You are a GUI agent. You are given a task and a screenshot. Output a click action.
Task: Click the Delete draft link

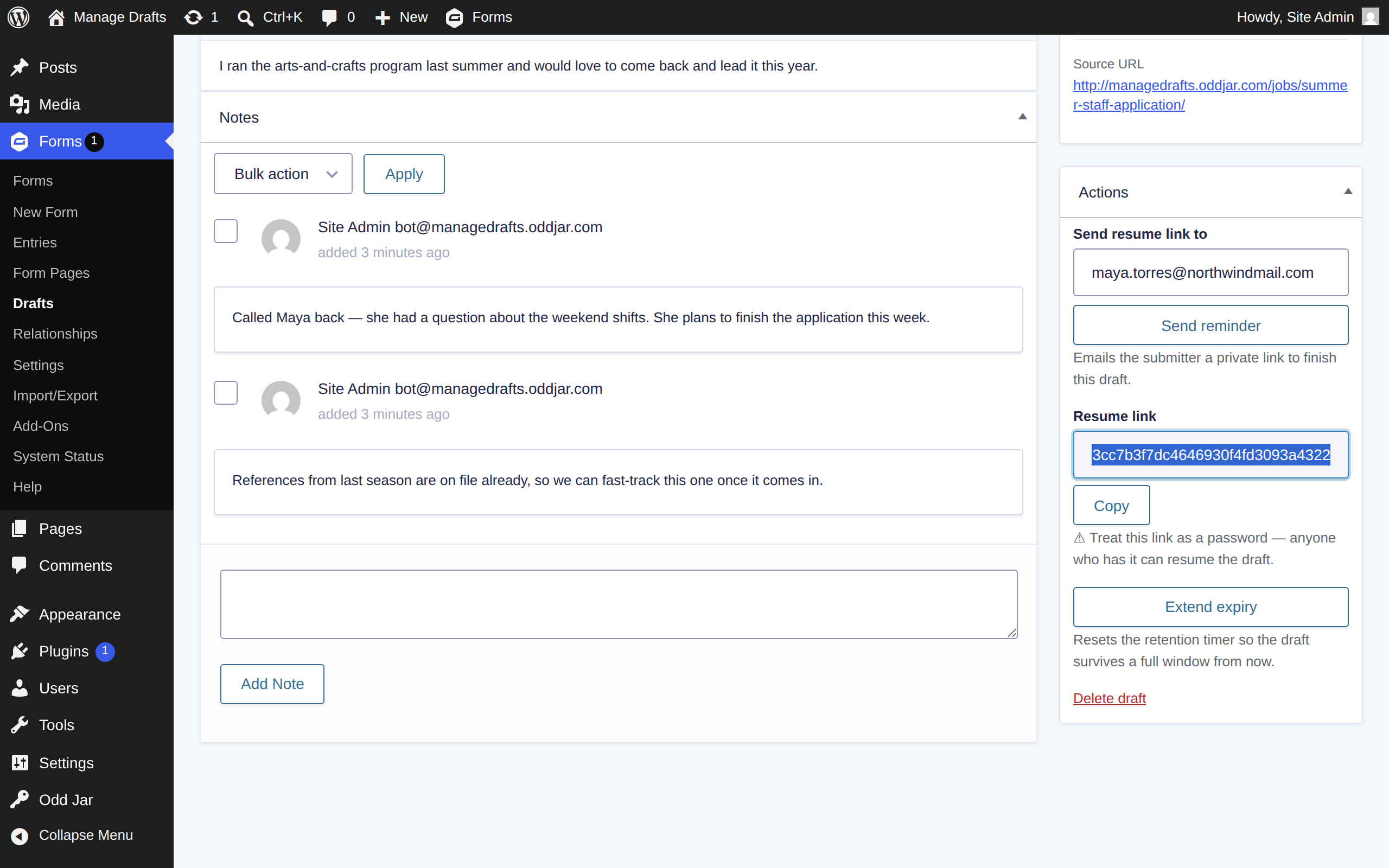point(1109,698)
